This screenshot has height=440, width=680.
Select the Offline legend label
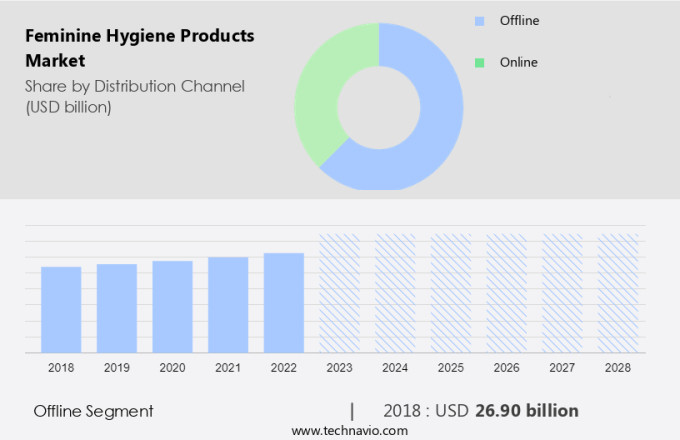(x=520, y=20)
